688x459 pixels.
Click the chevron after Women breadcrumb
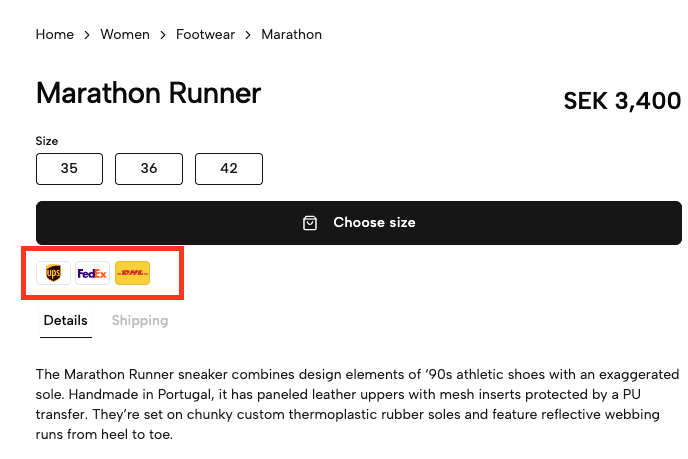coord(163,35)
